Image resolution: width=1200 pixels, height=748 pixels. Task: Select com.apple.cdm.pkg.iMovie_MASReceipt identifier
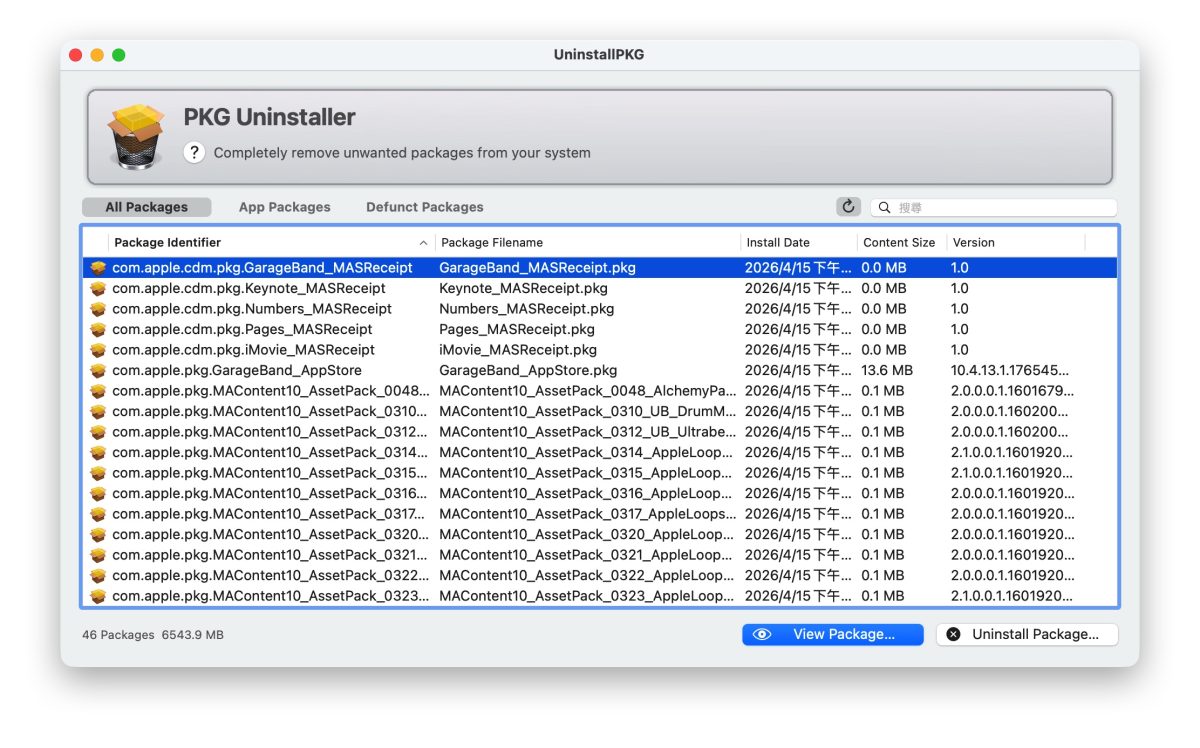tap(244, 350)
